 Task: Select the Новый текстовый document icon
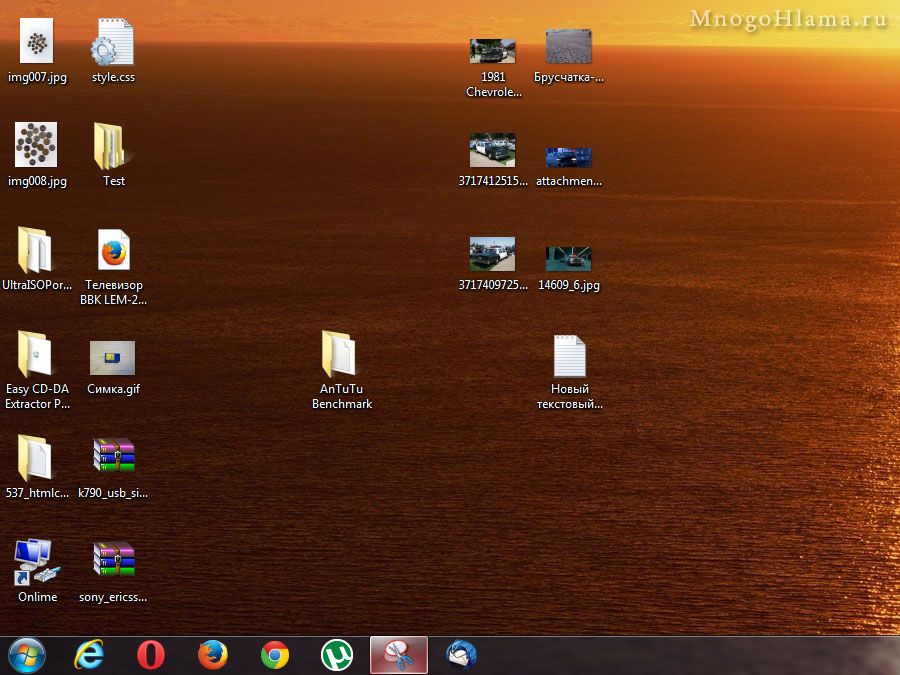tap(569, 357)
